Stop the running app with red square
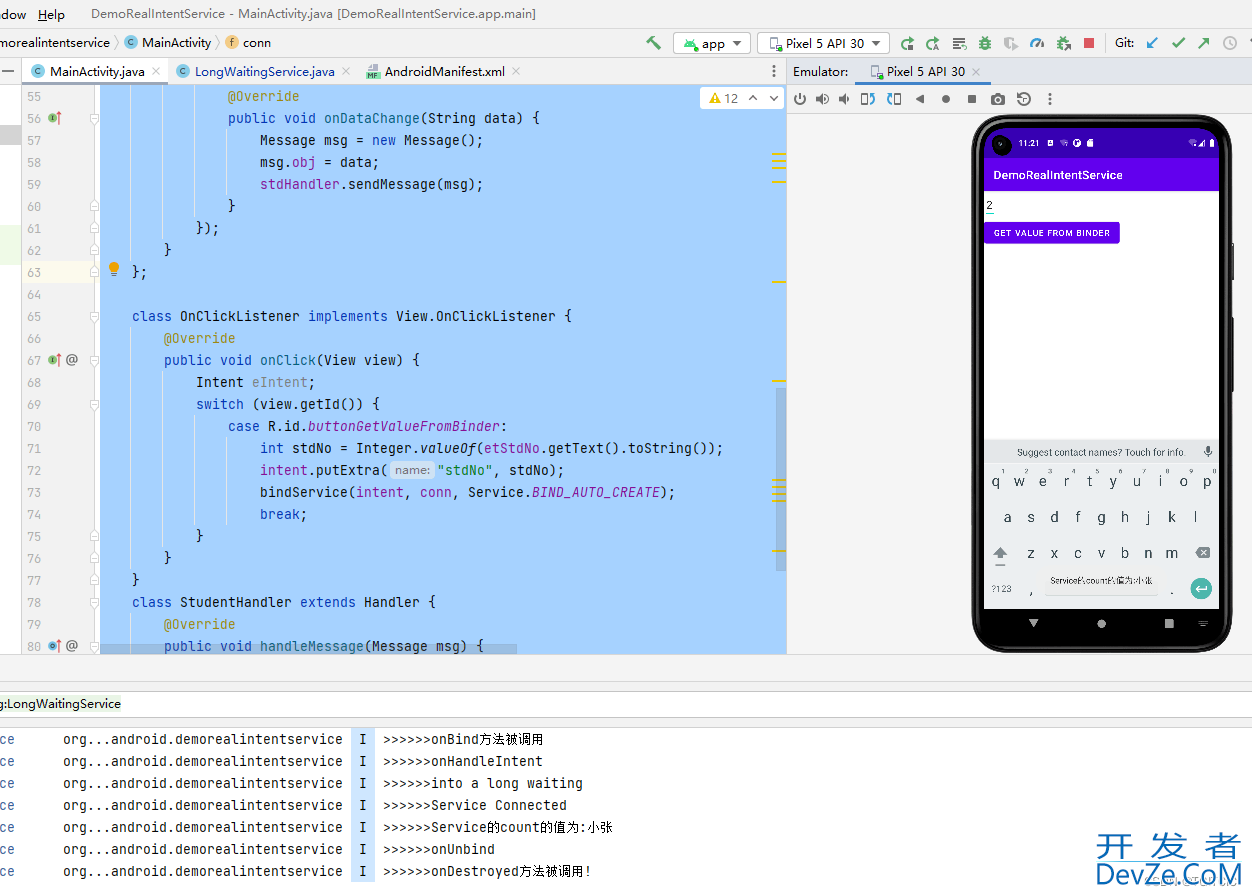1252x896 pixels. pyautogui.click(x=1089, y=43)
